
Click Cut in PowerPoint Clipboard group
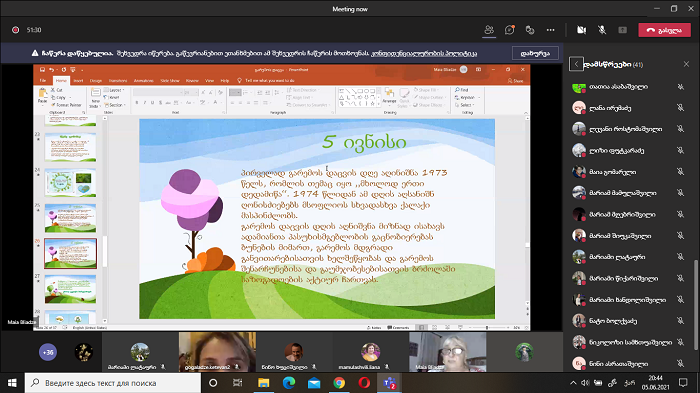(x=57, y=90)
